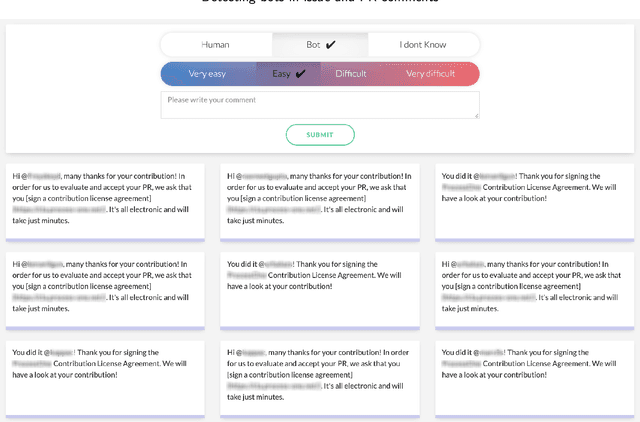The image size is (640, 422).
Task: Select the 'Hi ... Thank you for signing' card
Action: pyautogui.click(x=320, y=290)
